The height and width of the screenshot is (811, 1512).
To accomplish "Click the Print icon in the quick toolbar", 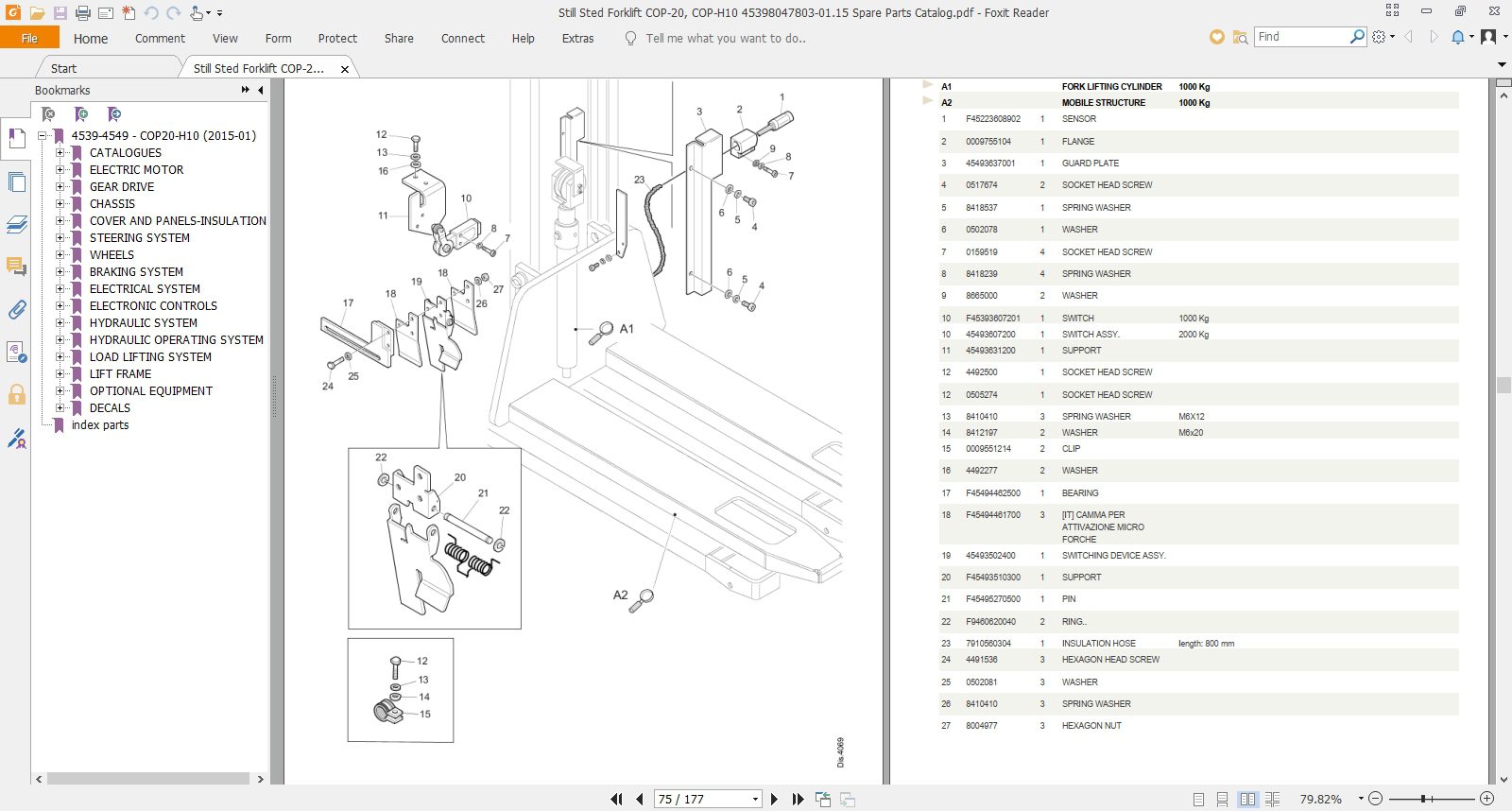I will (82, 13).
